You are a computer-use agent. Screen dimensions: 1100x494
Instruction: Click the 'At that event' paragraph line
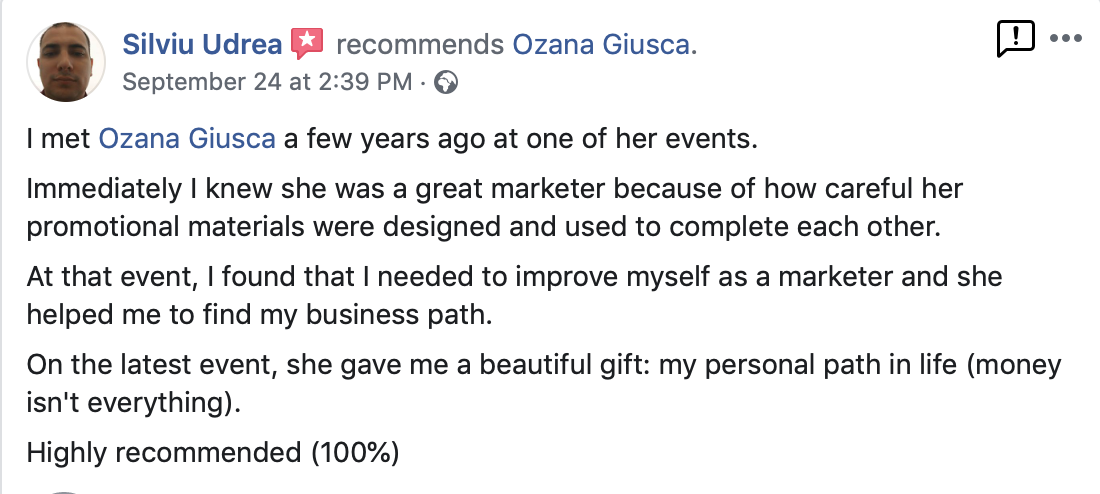click(x=514, y=276)
